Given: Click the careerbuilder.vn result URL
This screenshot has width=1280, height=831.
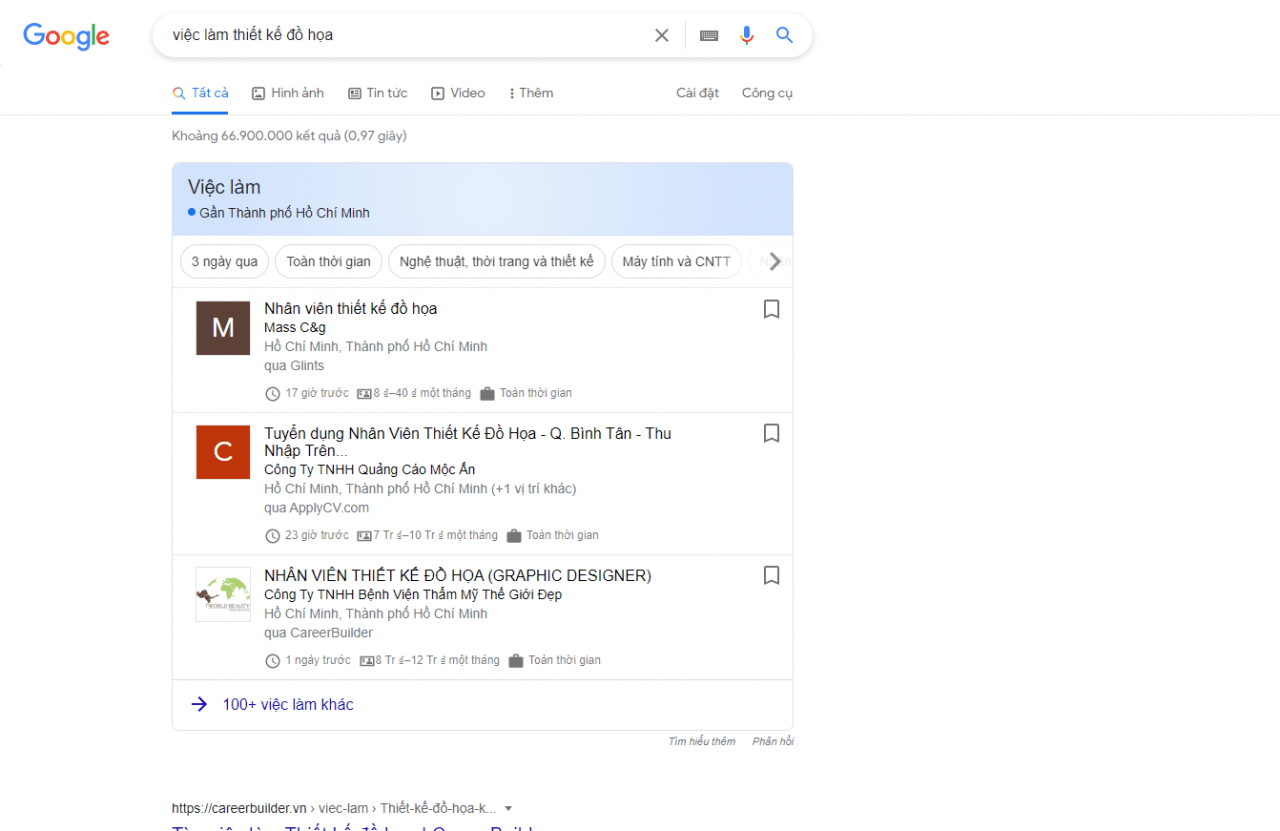Looking at the screenshot, I should (x=334, y=808).
